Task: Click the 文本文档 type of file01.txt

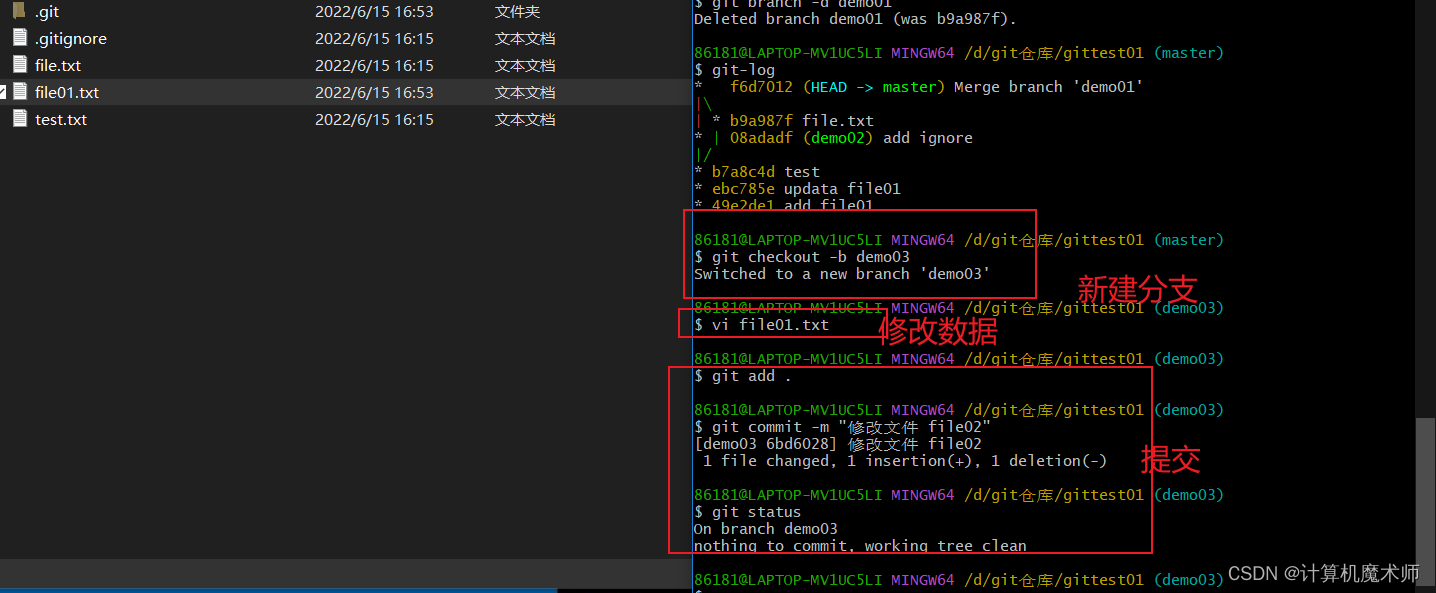Action: pos(525,93)
